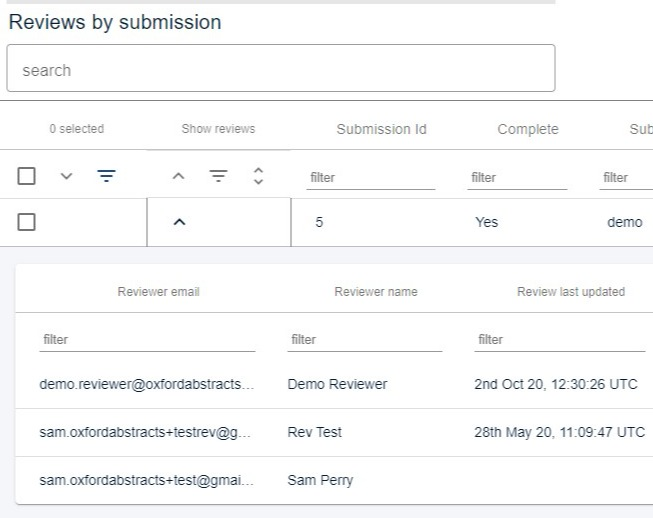Focus the Reviews by submission search box
Image resolution: width=653 pixels, height=518 pixels.
(280, 70)
